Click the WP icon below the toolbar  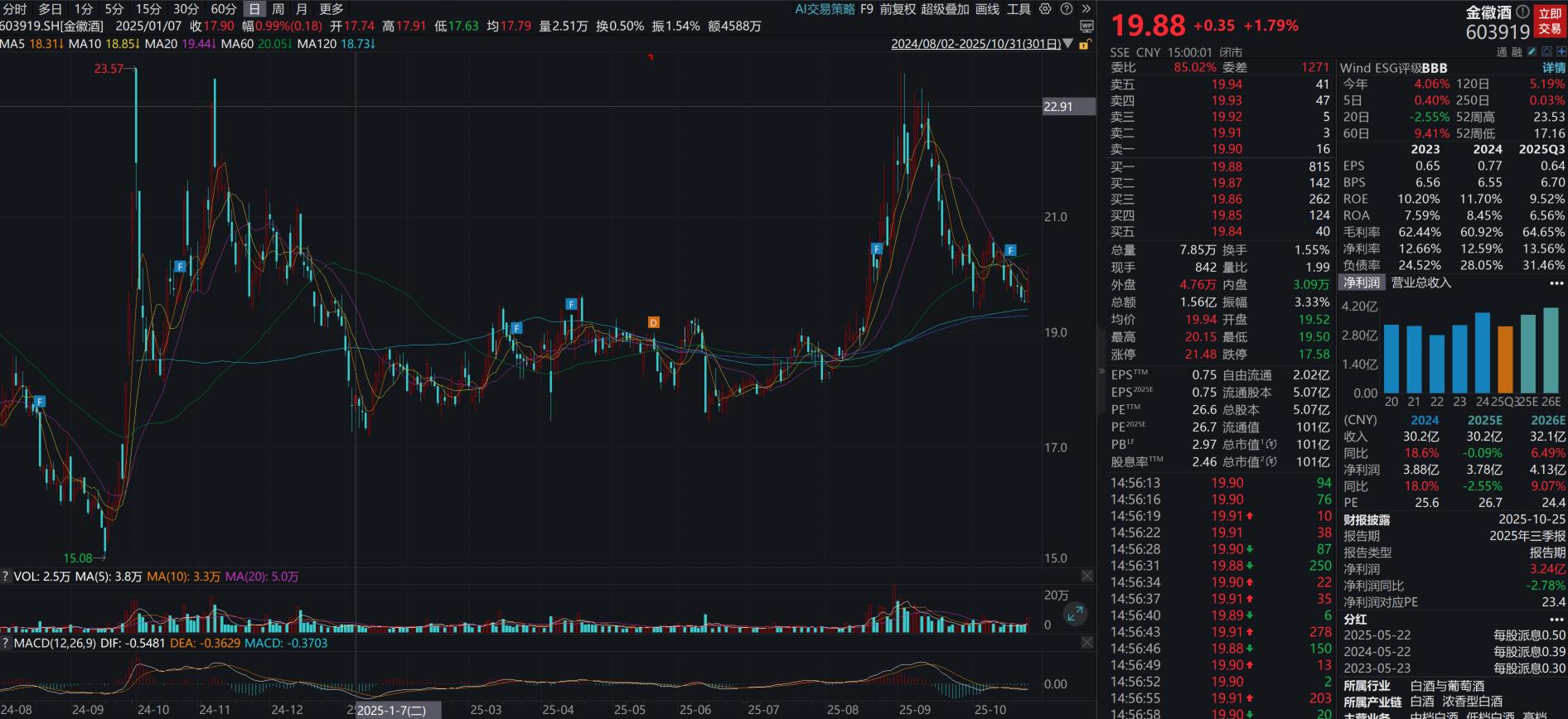pos(1086,27)
